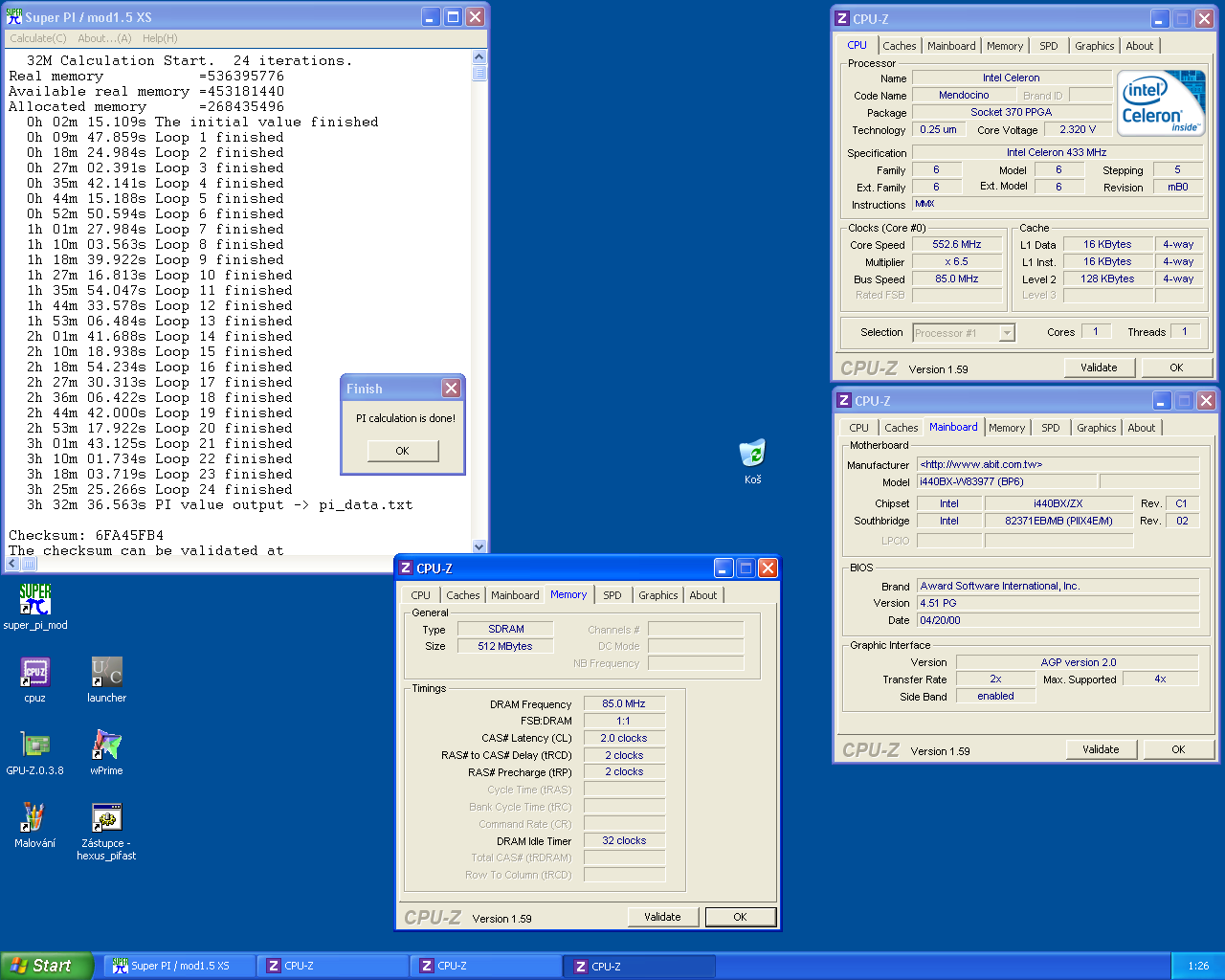
Task: Click OK in the CPU-Z Mainboard window
Action: coord(1178,749)
